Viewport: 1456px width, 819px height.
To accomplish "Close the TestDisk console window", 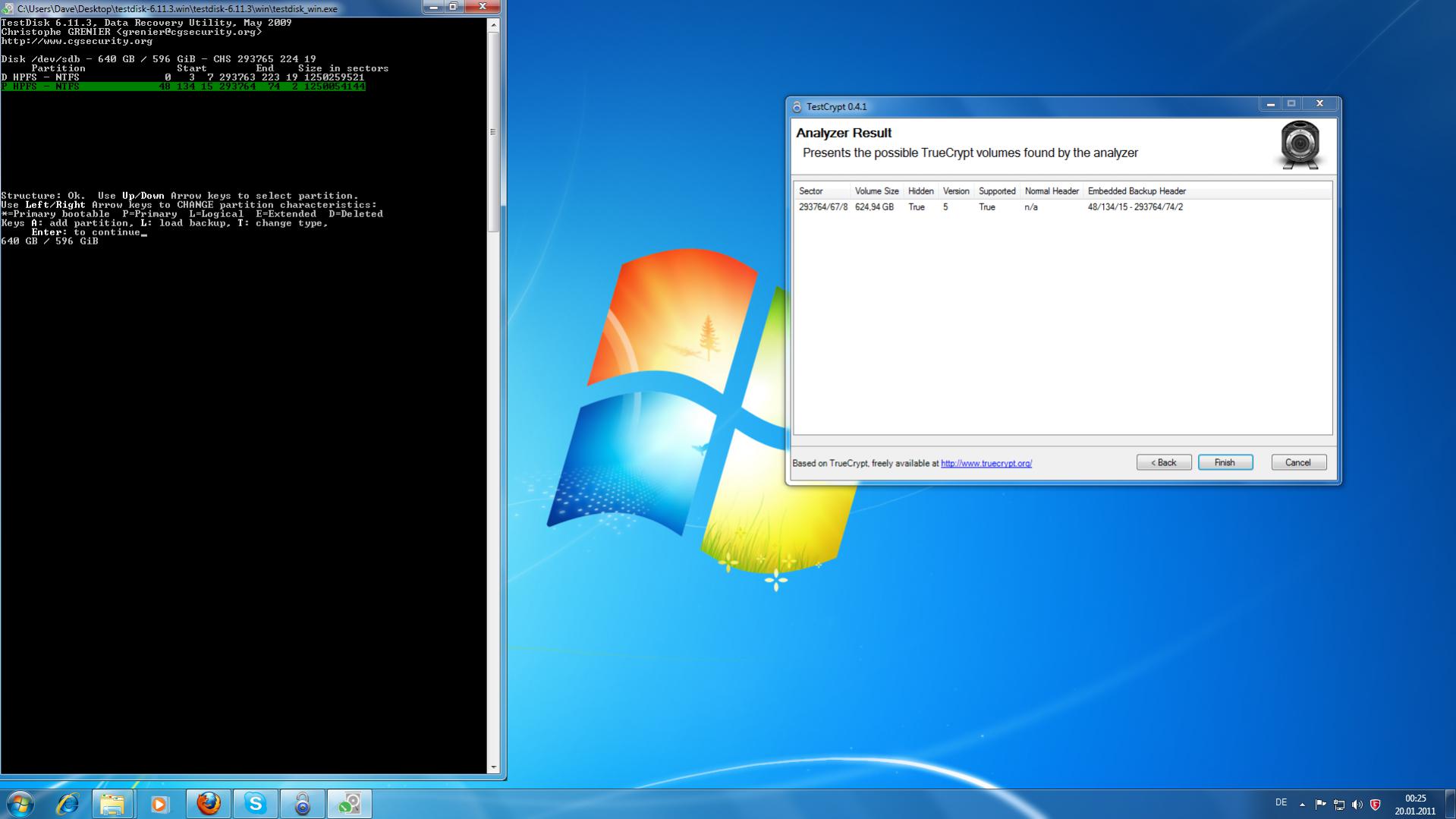I will tap(483, 8).
